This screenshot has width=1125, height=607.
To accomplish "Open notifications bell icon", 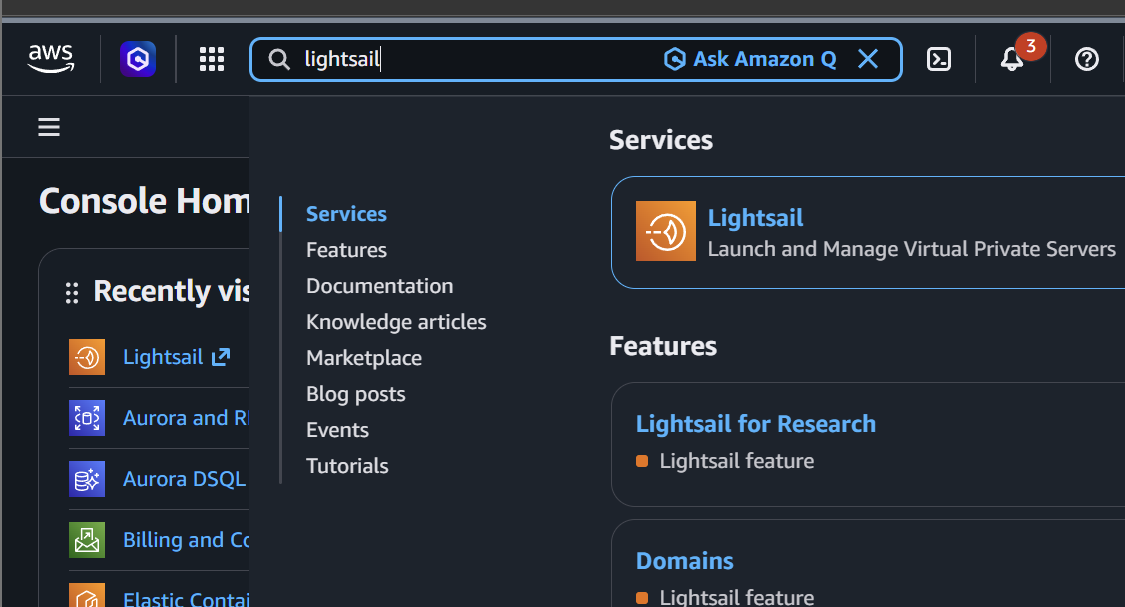I will (1012, 59).
